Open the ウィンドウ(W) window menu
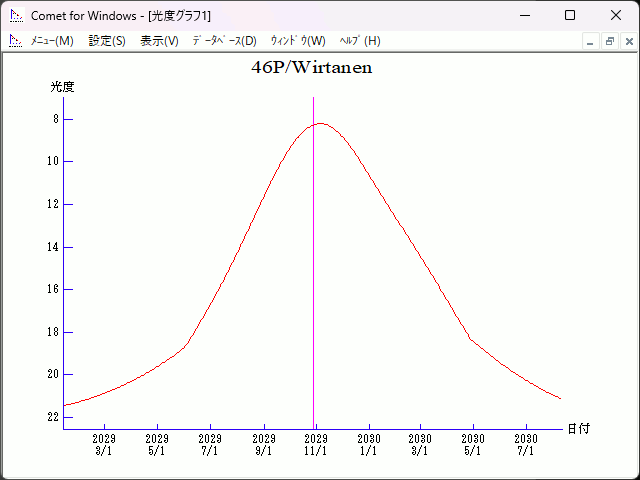The height and width of the screenshot is (480, 640). point(298,41)
